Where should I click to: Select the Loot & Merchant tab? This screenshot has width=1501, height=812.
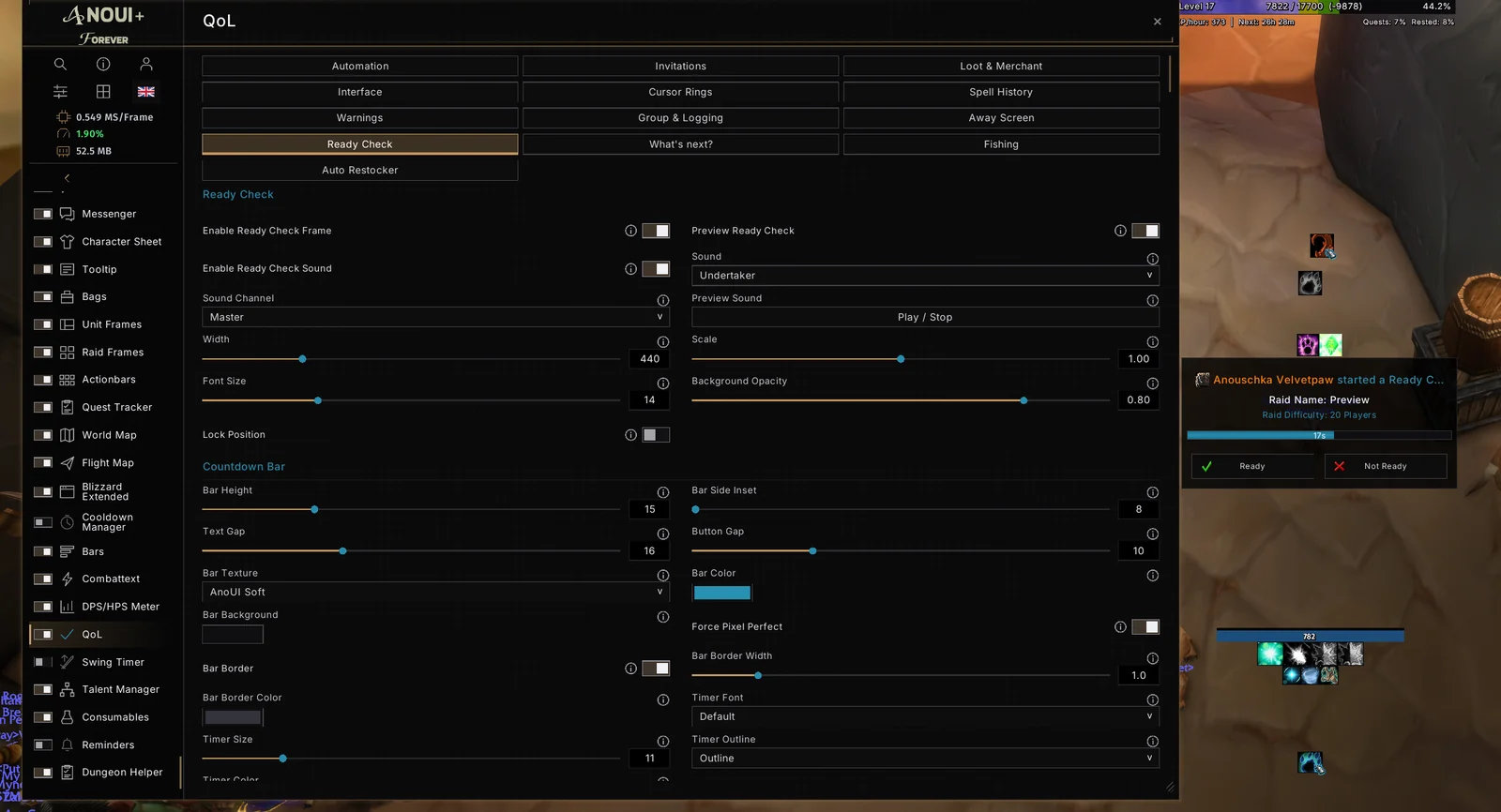[x=1001, y=67]
